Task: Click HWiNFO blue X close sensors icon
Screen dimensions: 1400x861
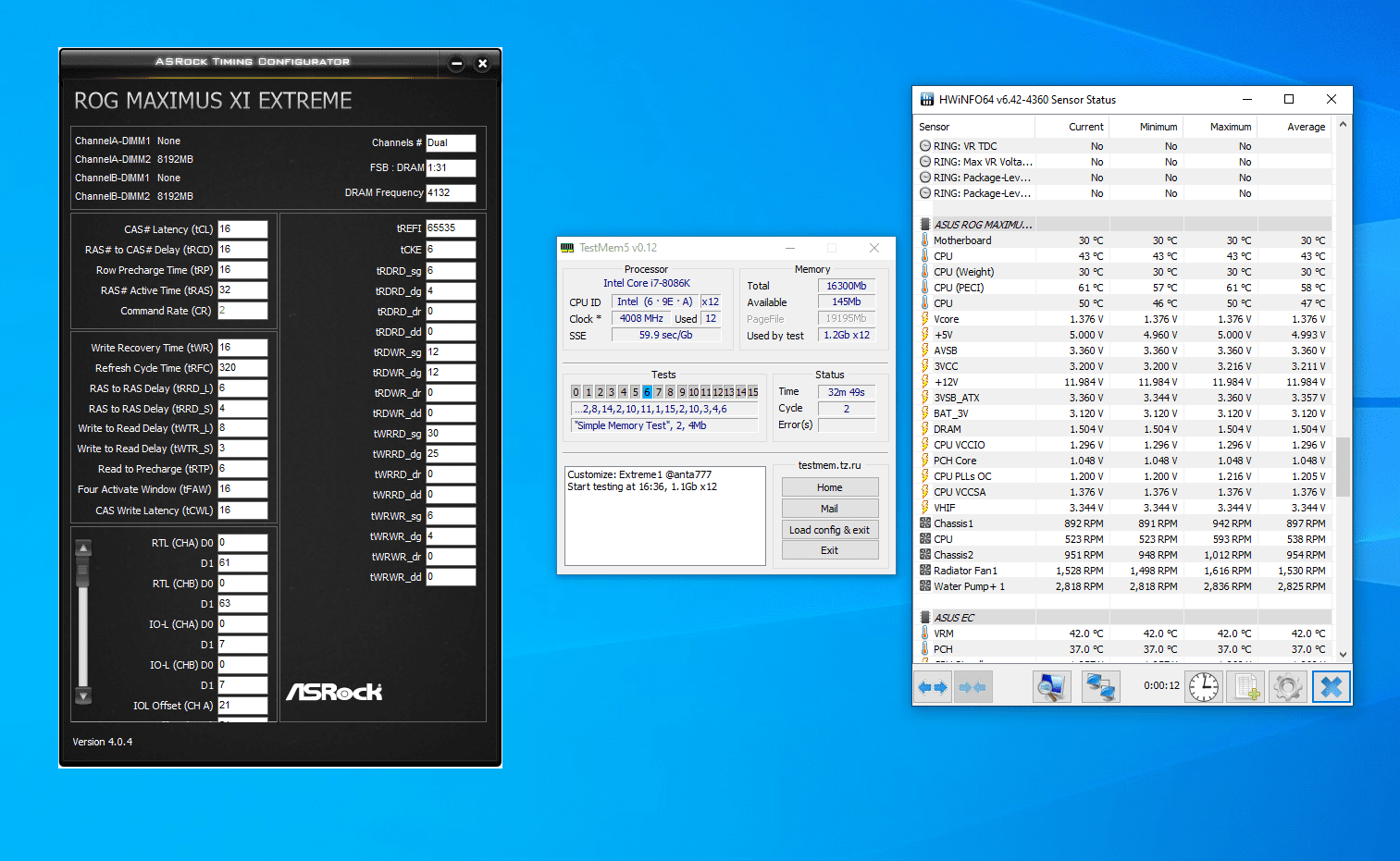Action: tap(1331, 687)
